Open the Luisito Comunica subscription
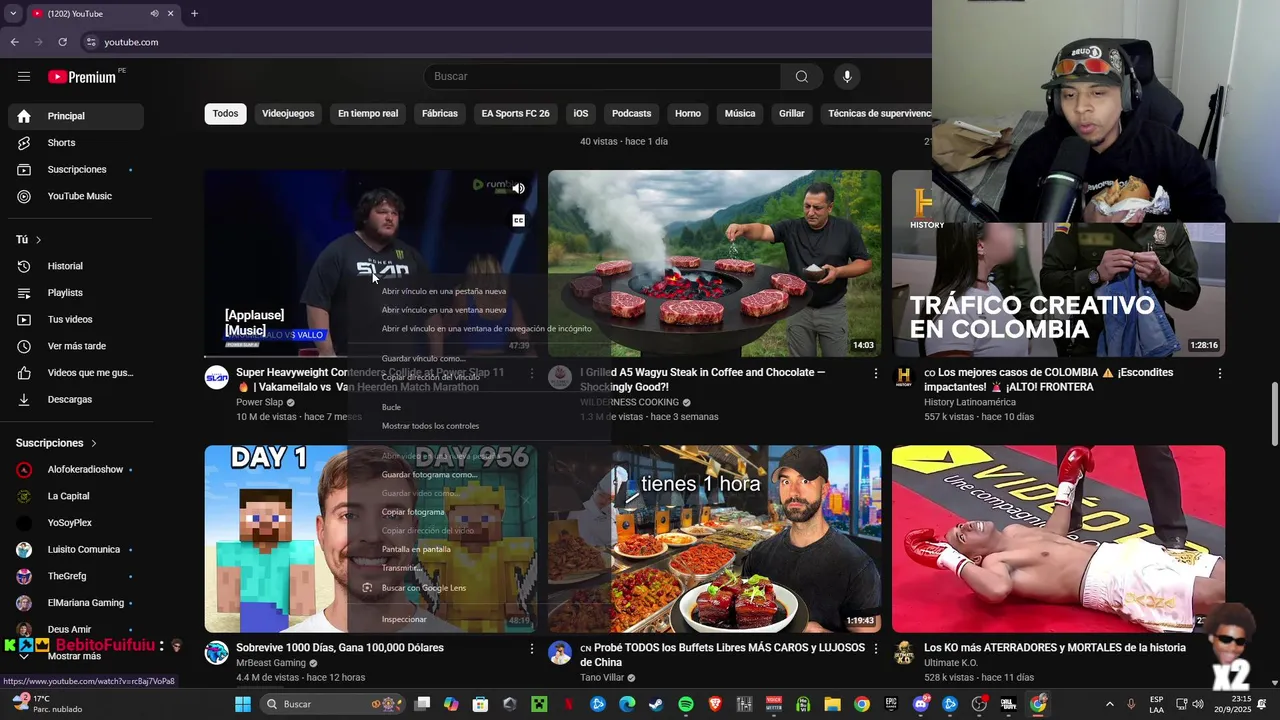 [76, 550]
